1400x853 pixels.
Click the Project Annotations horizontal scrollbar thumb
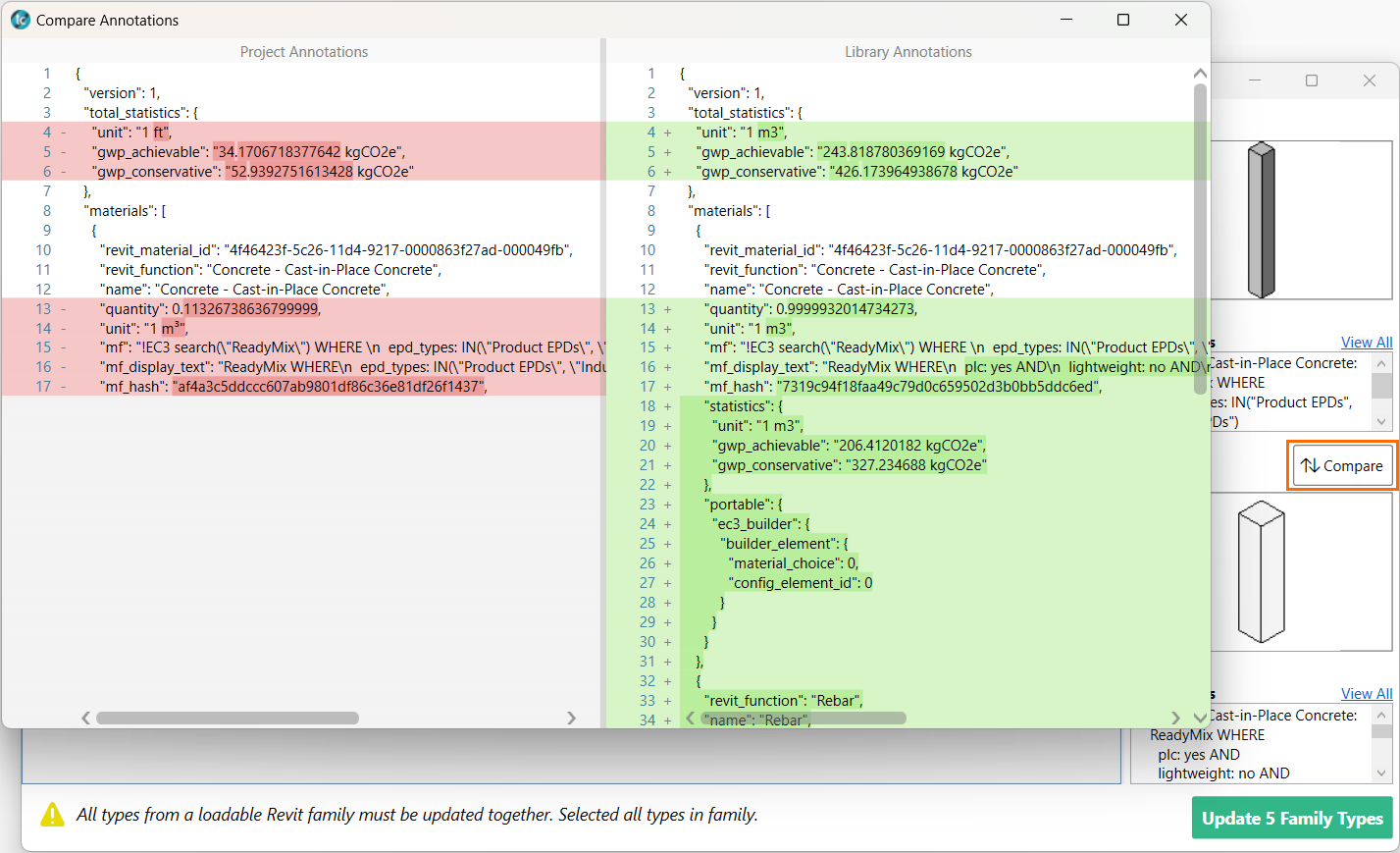click(x=227, y=718)
